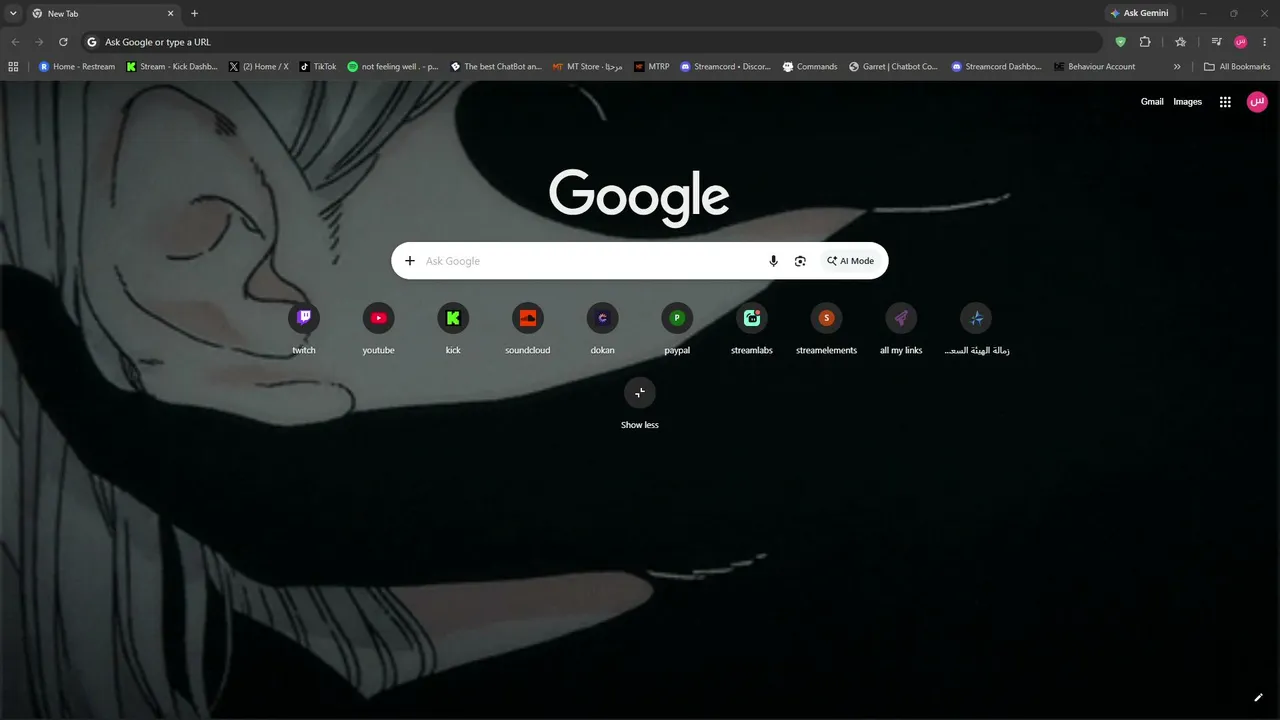Viewport: 1280px width, 720px height.
Task: Open the tab groups grid on bookmarks bar
Action: (13, 67)
